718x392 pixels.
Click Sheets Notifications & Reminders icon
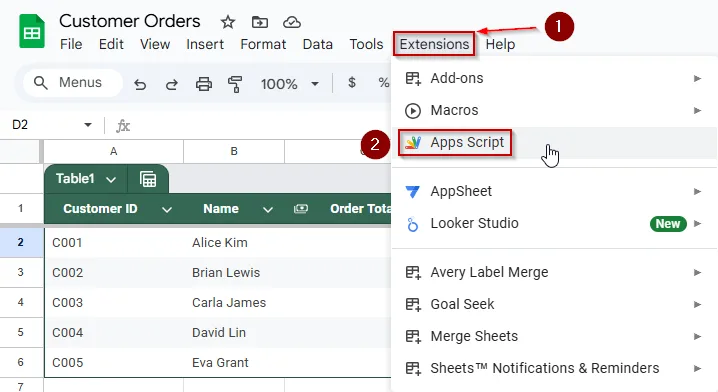[x=413, y=369]
